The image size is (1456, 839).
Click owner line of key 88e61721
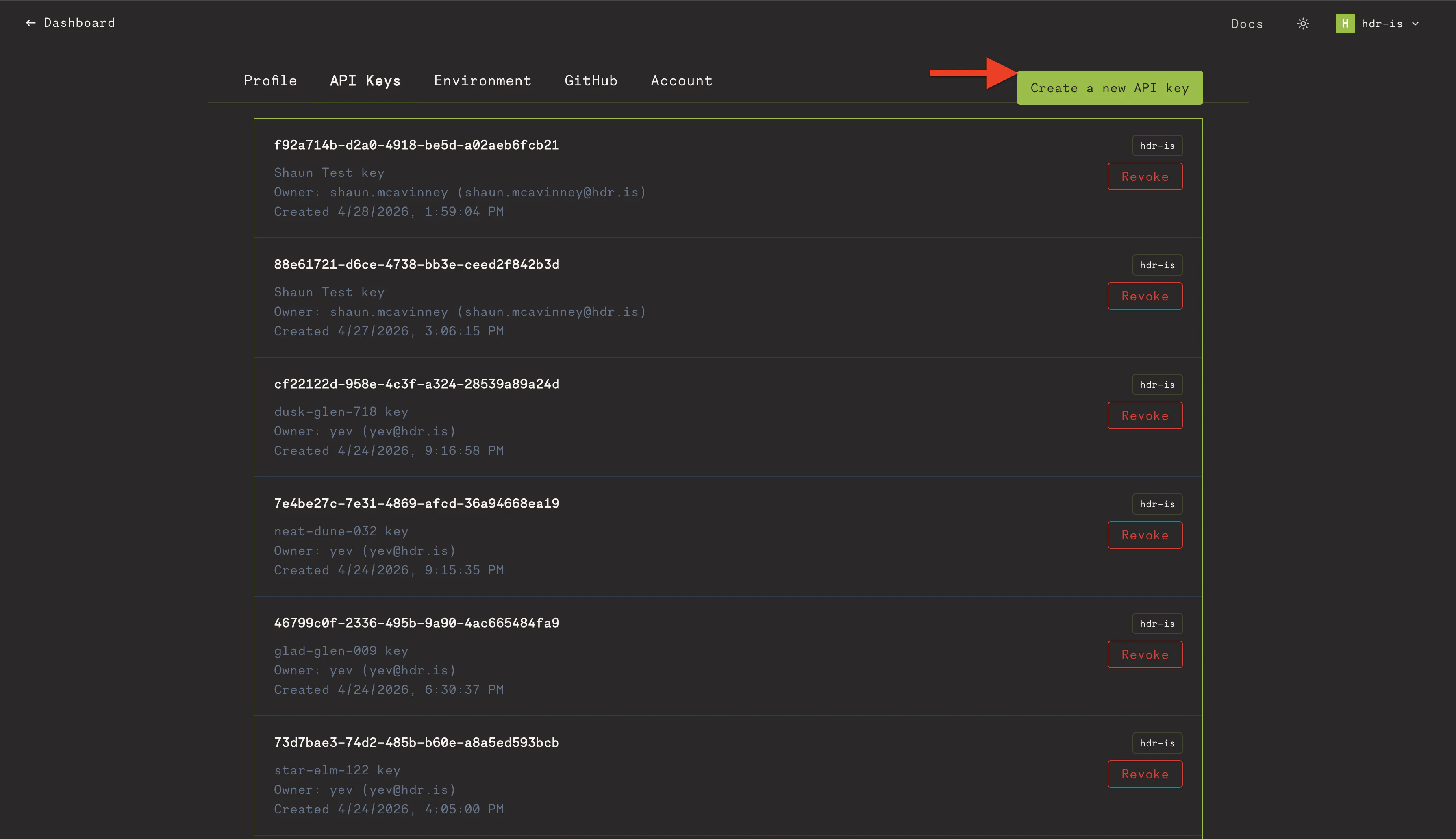(x=460, y=312)
